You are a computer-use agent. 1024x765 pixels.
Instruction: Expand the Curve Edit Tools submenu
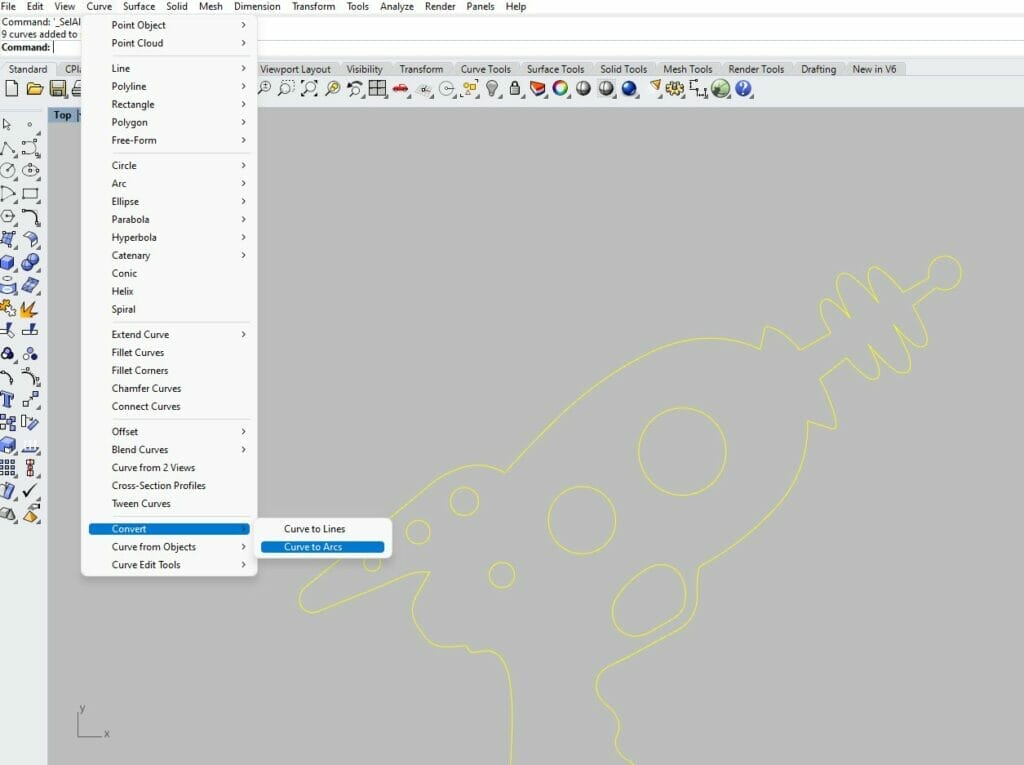169,564
